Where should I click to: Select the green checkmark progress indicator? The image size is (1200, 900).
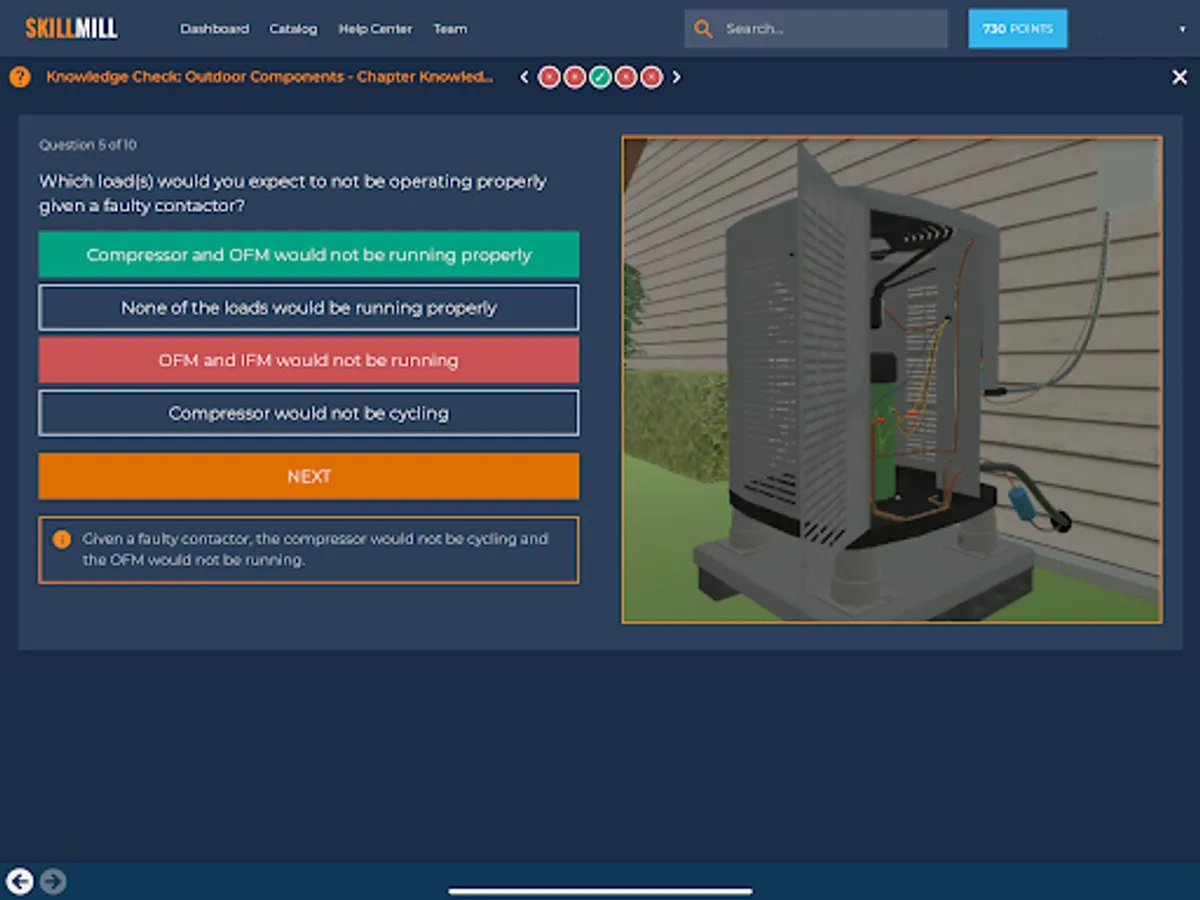click(x=600, y=77)
